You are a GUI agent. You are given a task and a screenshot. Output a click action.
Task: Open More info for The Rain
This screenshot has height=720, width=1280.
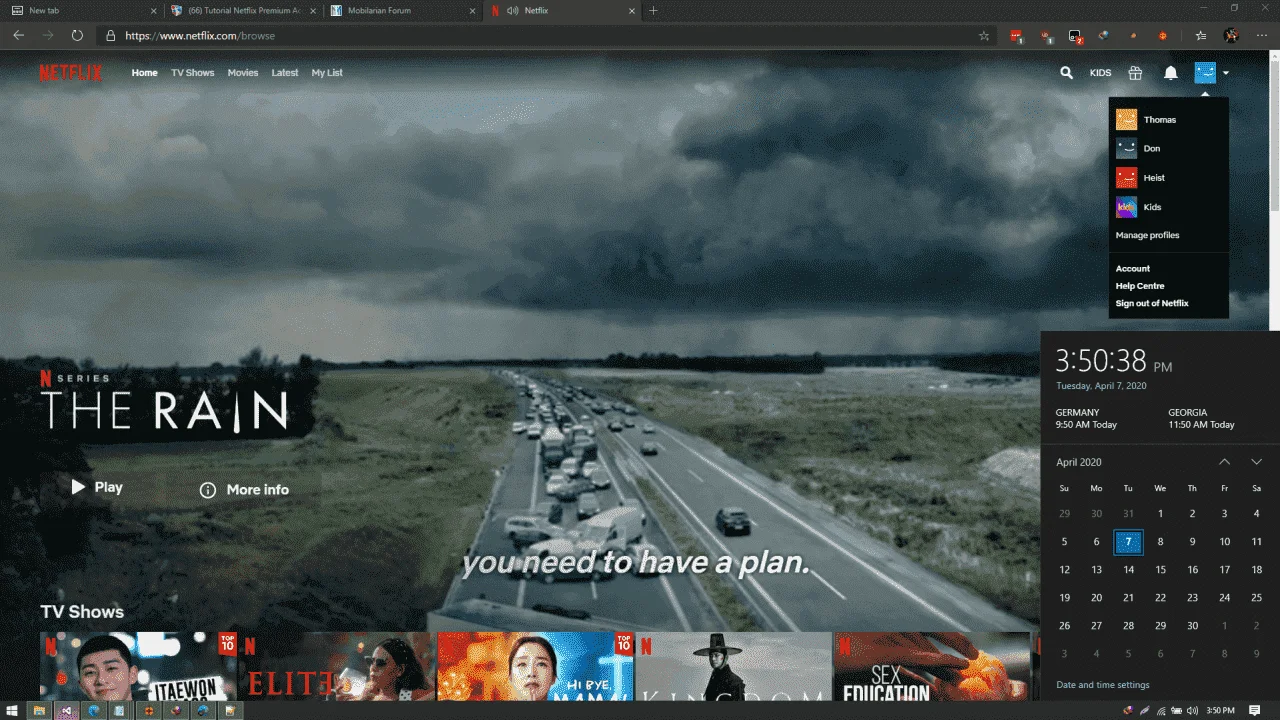click(x=244, y=490)
